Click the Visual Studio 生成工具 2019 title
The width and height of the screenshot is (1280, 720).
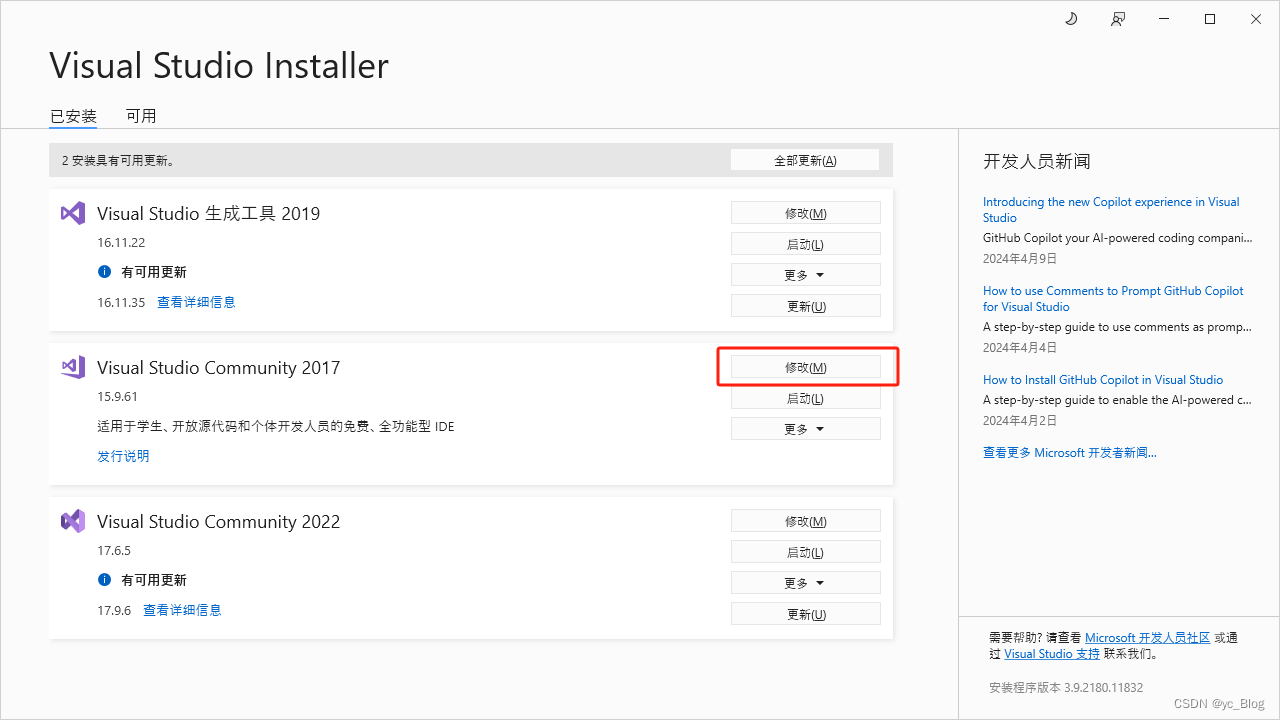click(208, 213)
